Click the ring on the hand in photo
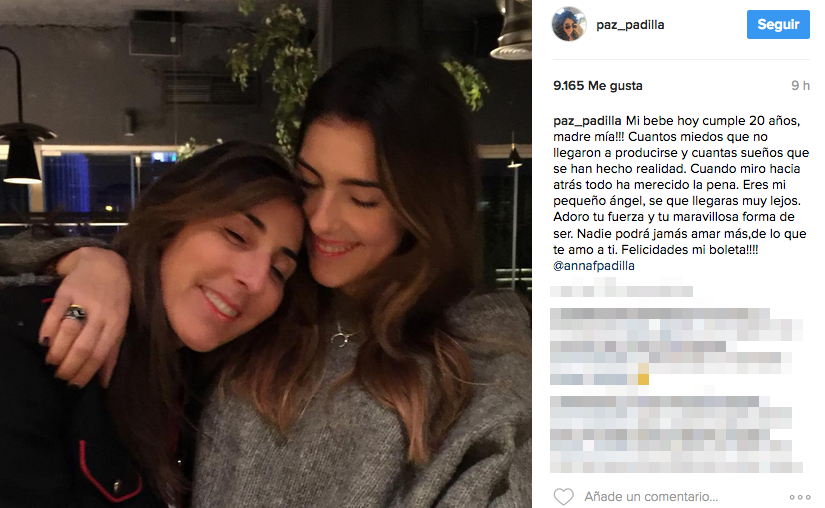Viewport: 825px width, 508px height. [x=75, y=313]
